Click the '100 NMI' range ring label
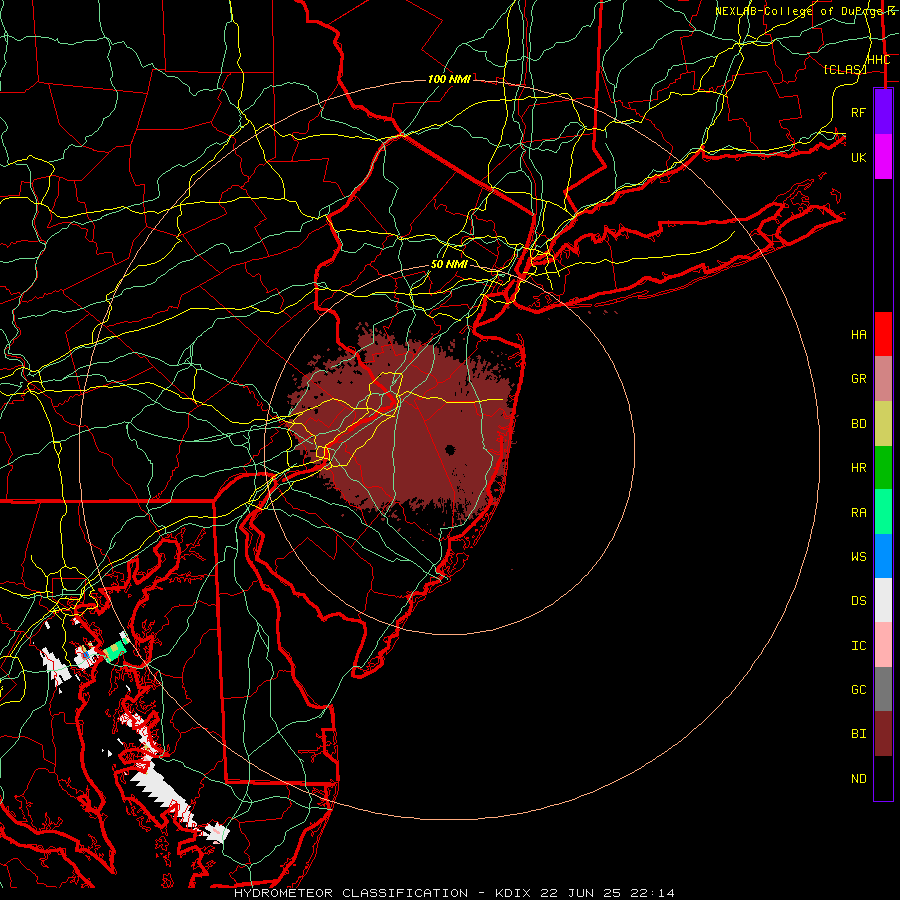Viewport: 900px width, 900px height. tap(449, 79)
